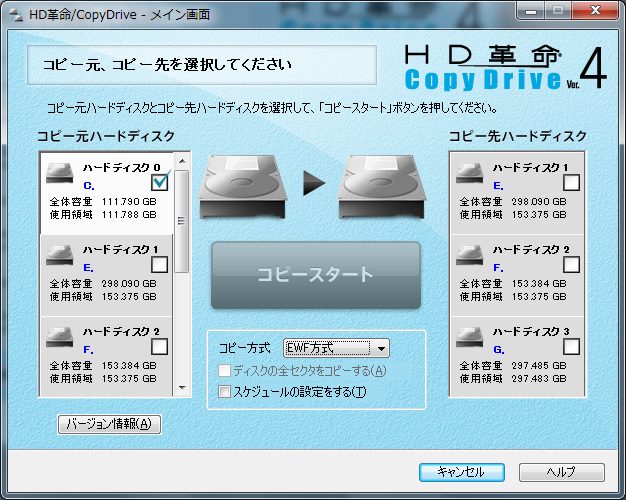Uncheck source Hard Disk 0 (C.) checkbox
This screenshot has height=500, width=626.
(160, 183)
